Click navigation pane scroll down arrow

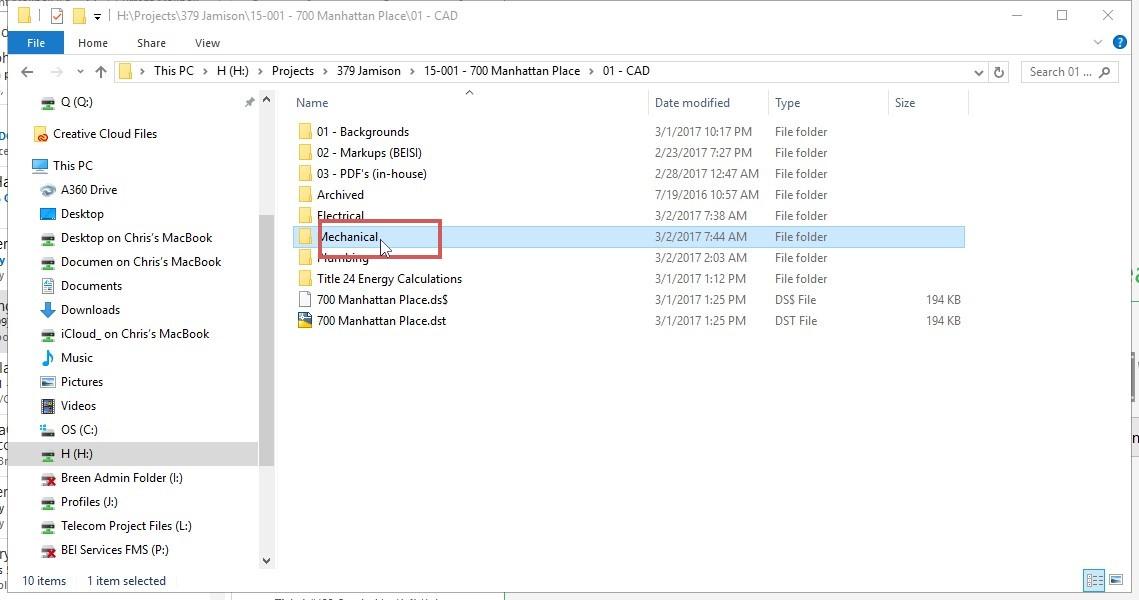267,560
